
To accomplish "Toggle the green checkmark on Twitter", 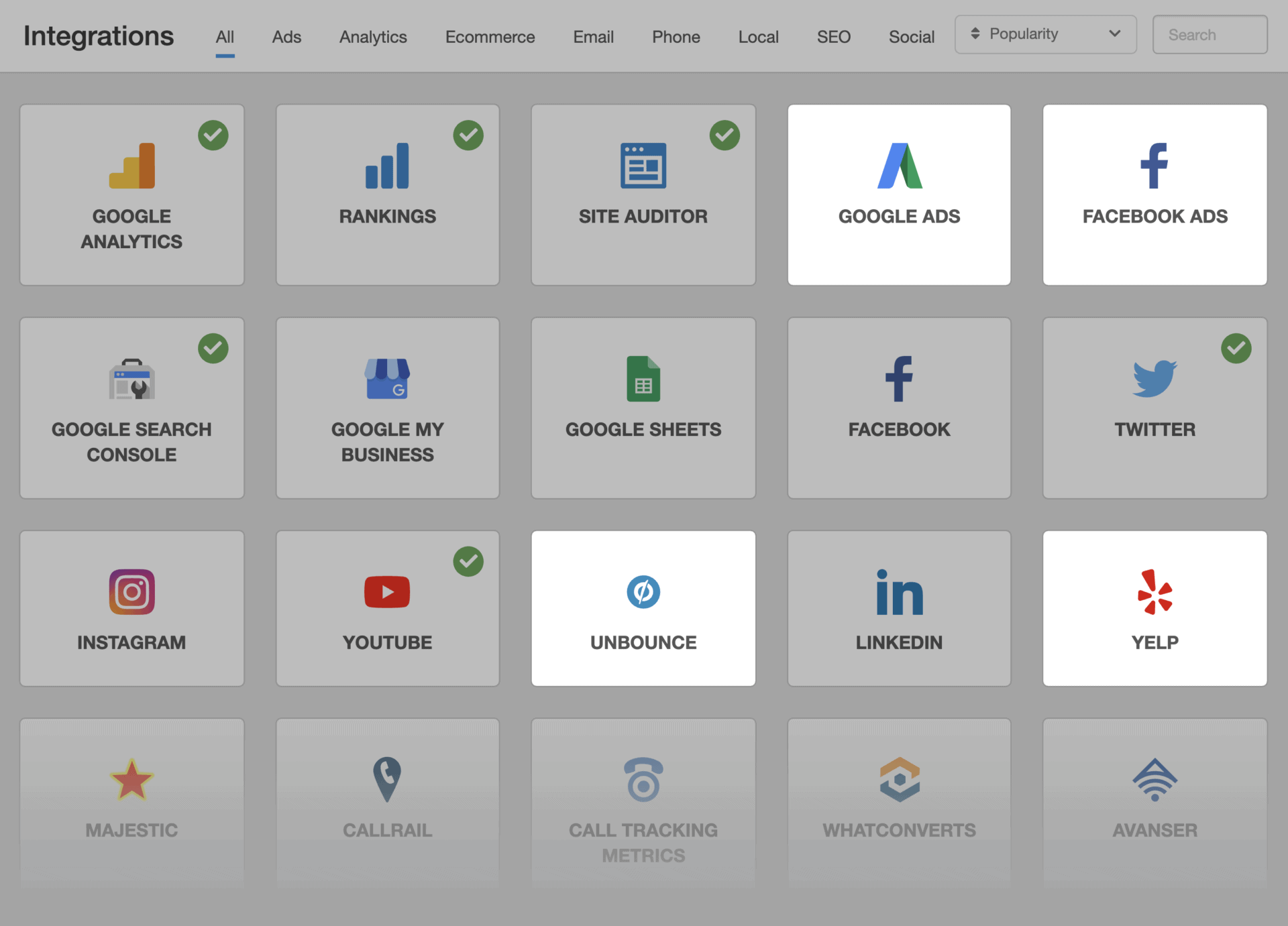I will pyautogui.click(x=1236, y=348).
